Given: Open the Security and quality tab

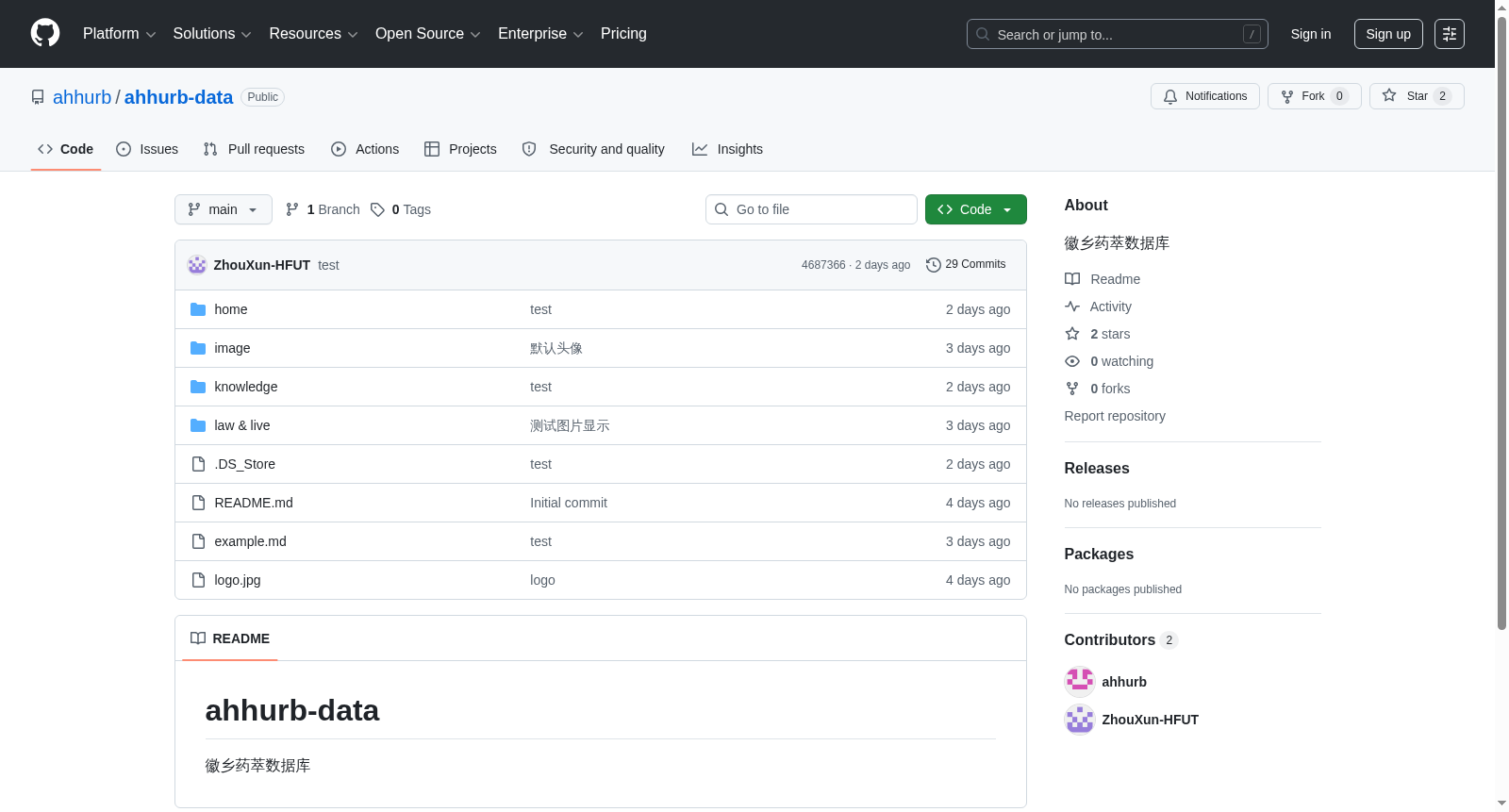Looking at the screenshot, I should 593,149.
